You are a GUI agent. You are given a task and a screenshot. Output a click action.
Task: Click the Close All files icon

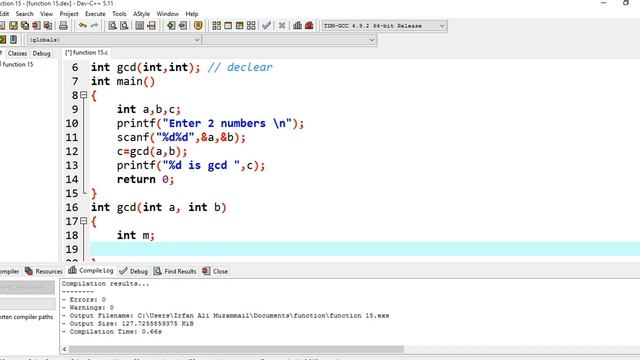click(48, 26)
